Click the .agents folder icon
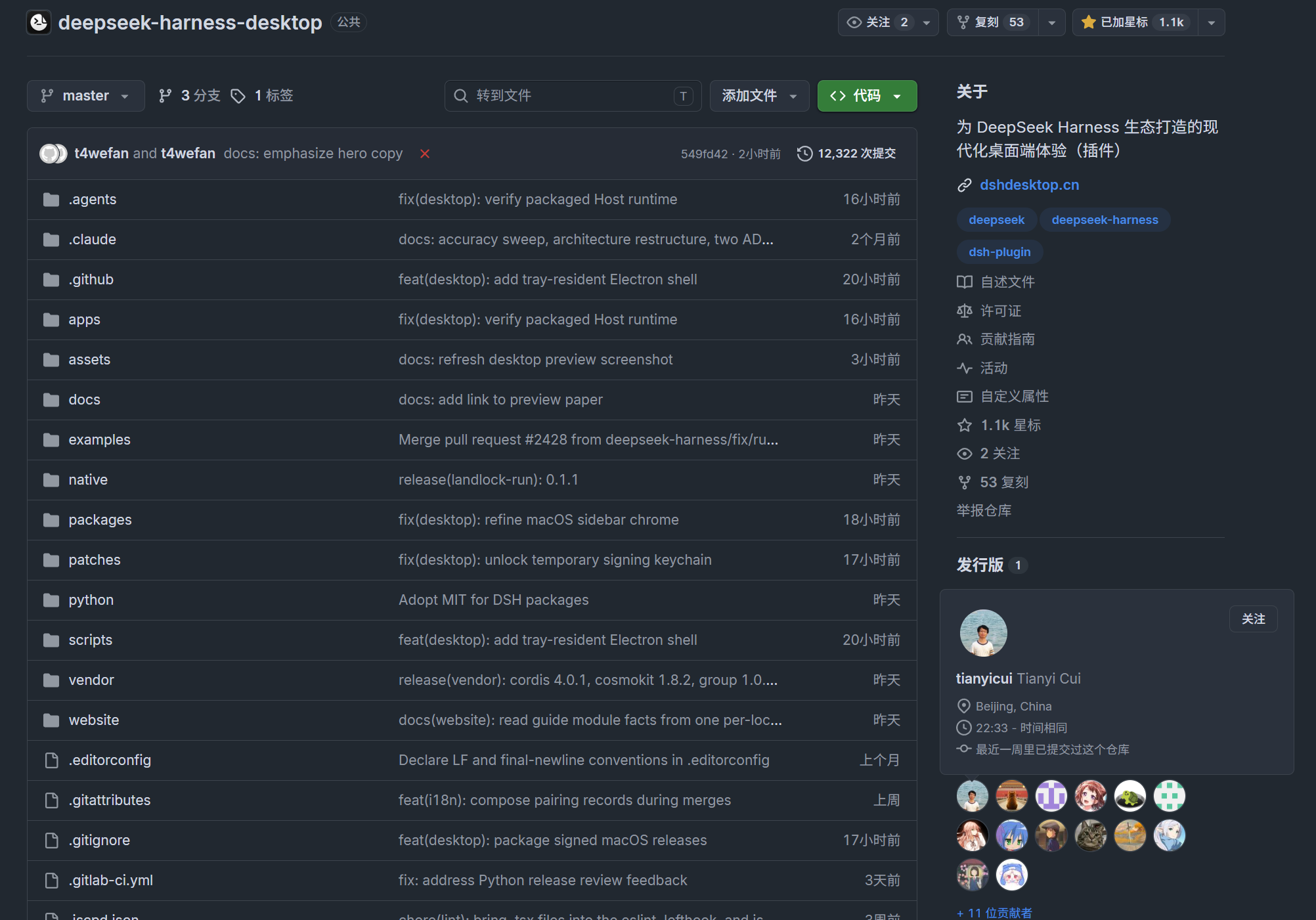The image size is (1316, 920). click(x=51, y=200)
